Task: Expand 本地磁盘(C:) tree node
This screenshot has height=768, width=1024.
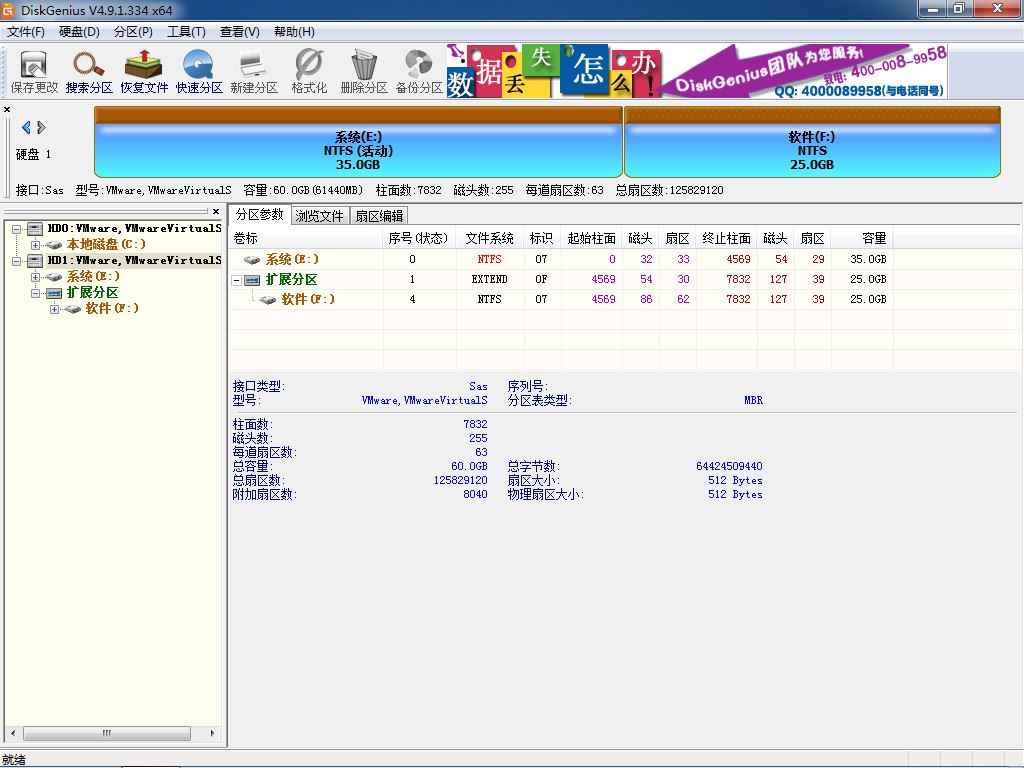Action: [x=36, y=245]
